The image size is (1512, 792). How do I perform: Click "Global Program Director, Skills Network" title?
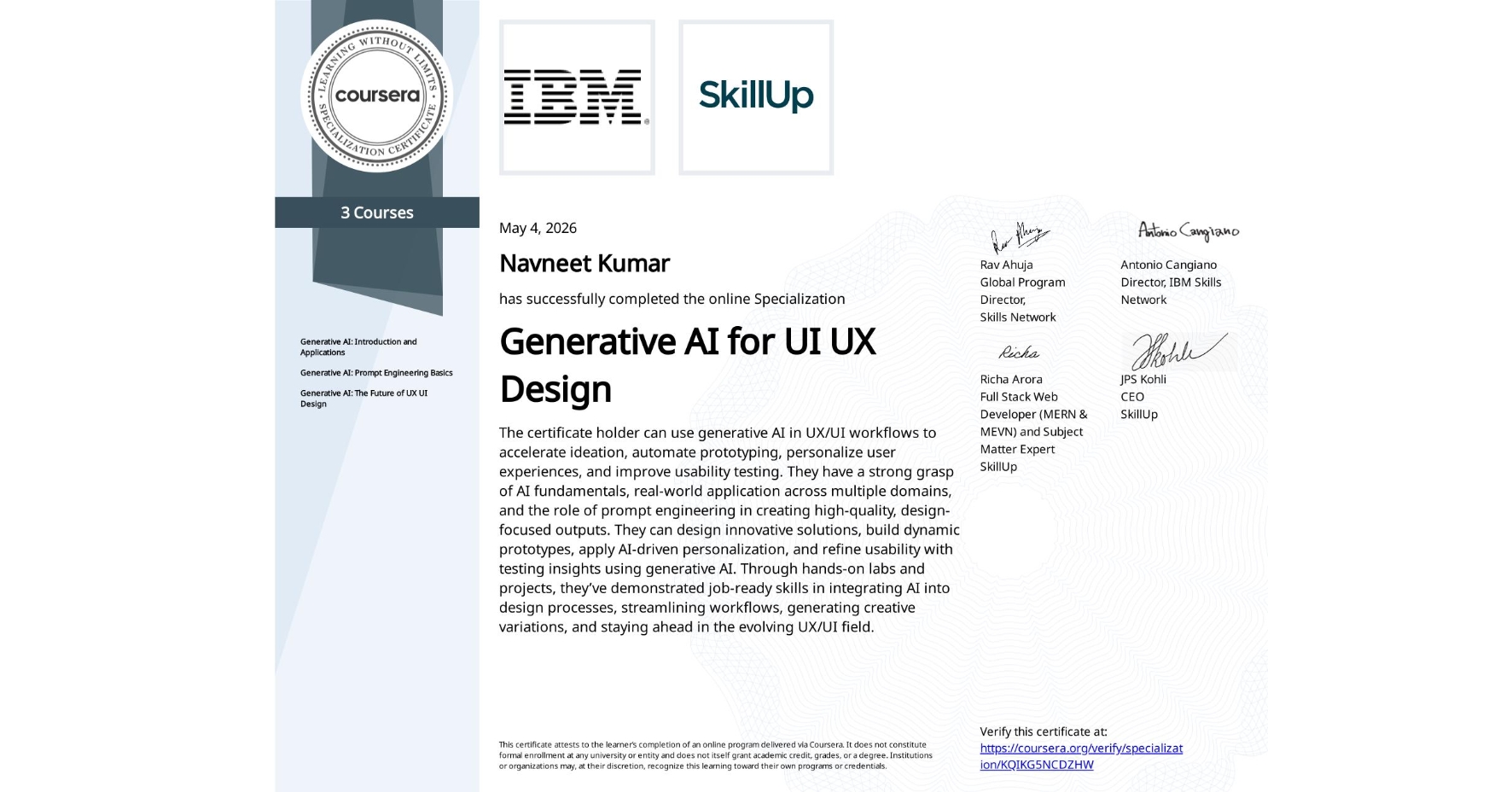point(1022,300)
